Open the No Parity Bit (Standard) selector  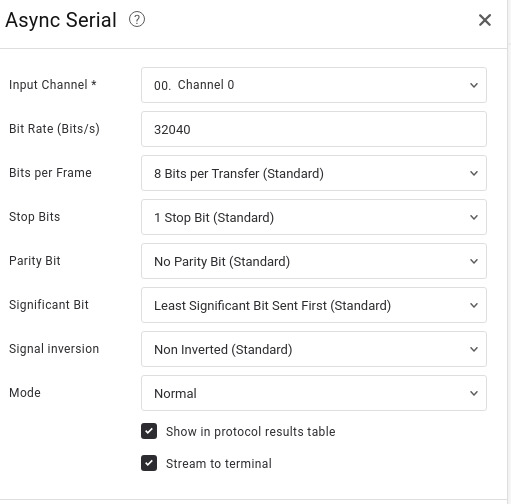pyautogui.click(x=314, y=261)
